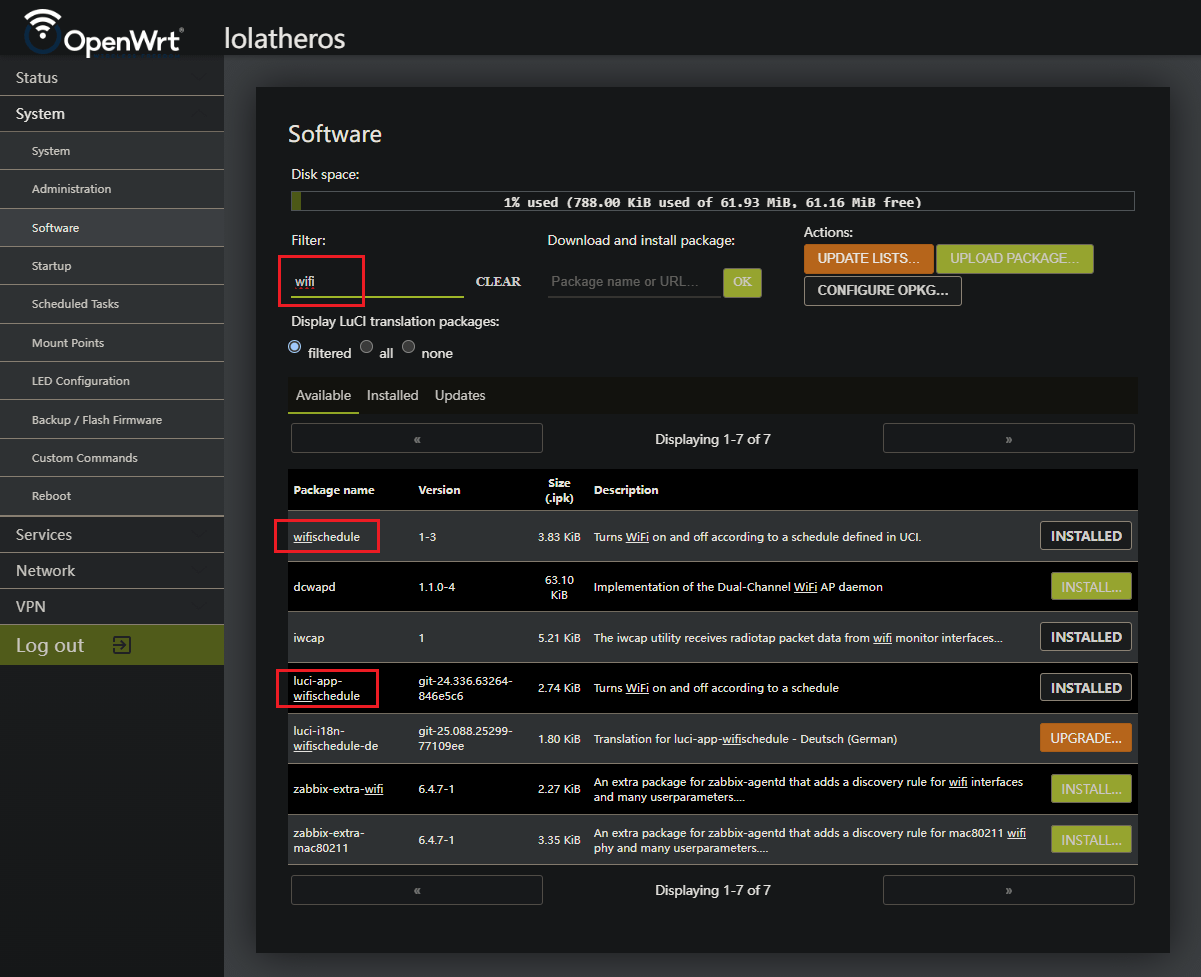1201x977 pixels.
Task: Switch to the Available tab
Action: 323,396
